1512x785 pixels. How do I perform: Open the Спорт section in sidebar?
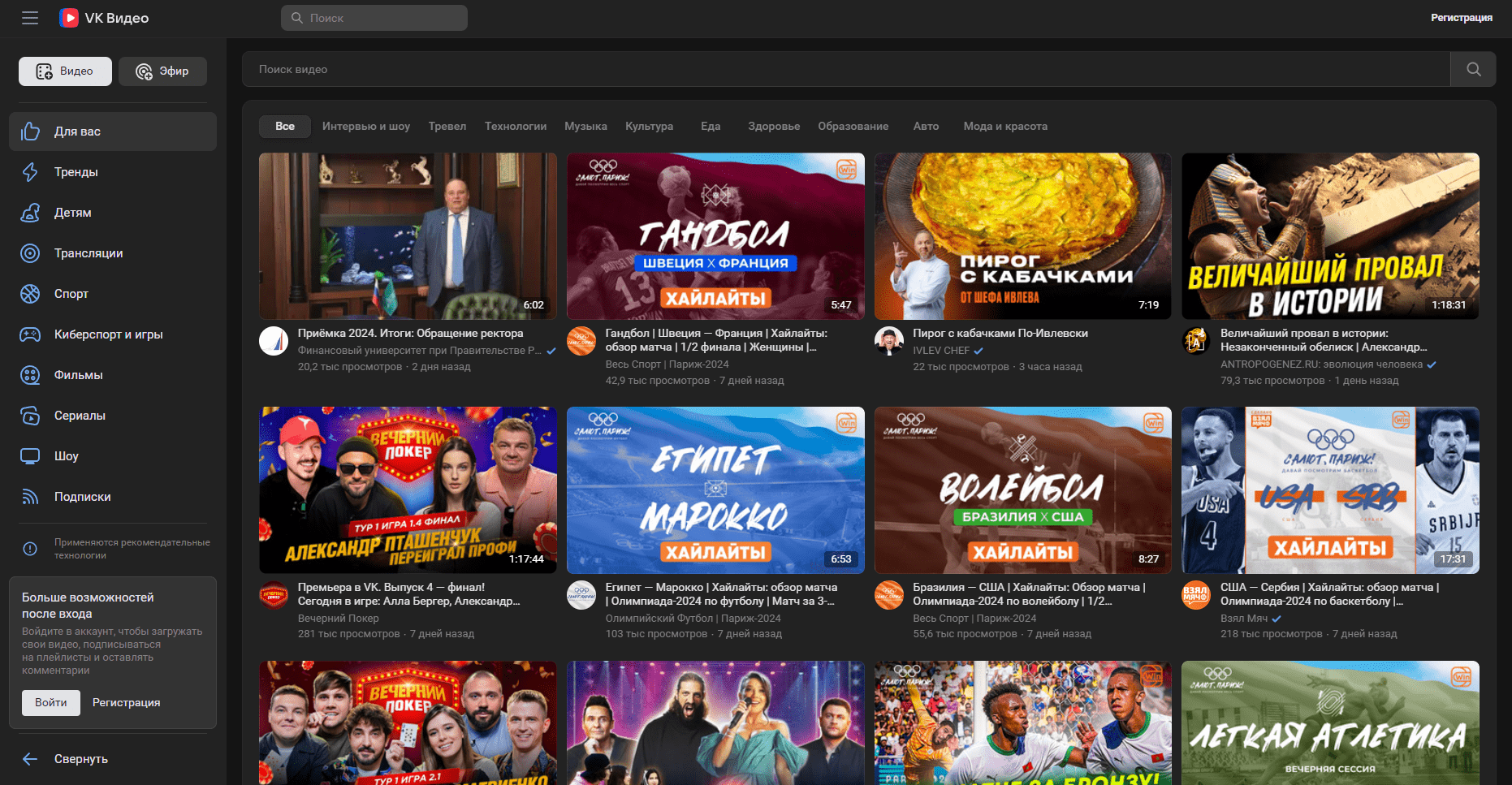pyautogui.click(x=71, y=294)
